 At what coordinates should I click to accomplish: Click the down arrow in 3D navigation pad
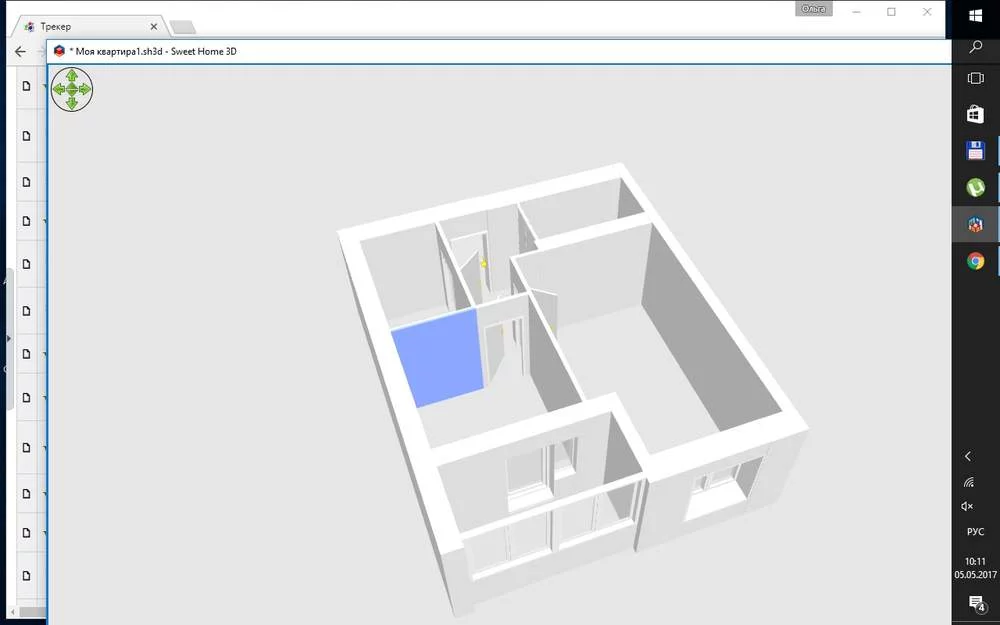pyautogui.click(x=71, y=103)
